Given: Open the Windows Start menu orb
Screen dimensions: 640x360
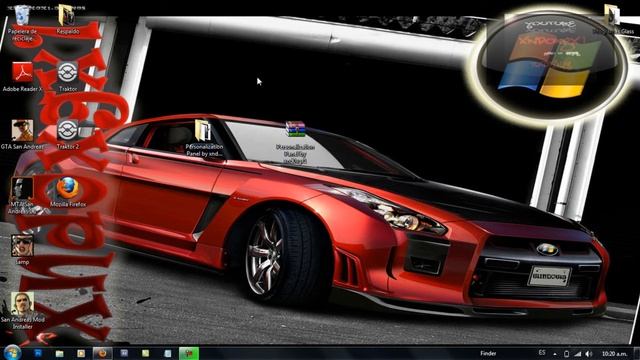Looking at the screenshot, I should click(12, 353).
